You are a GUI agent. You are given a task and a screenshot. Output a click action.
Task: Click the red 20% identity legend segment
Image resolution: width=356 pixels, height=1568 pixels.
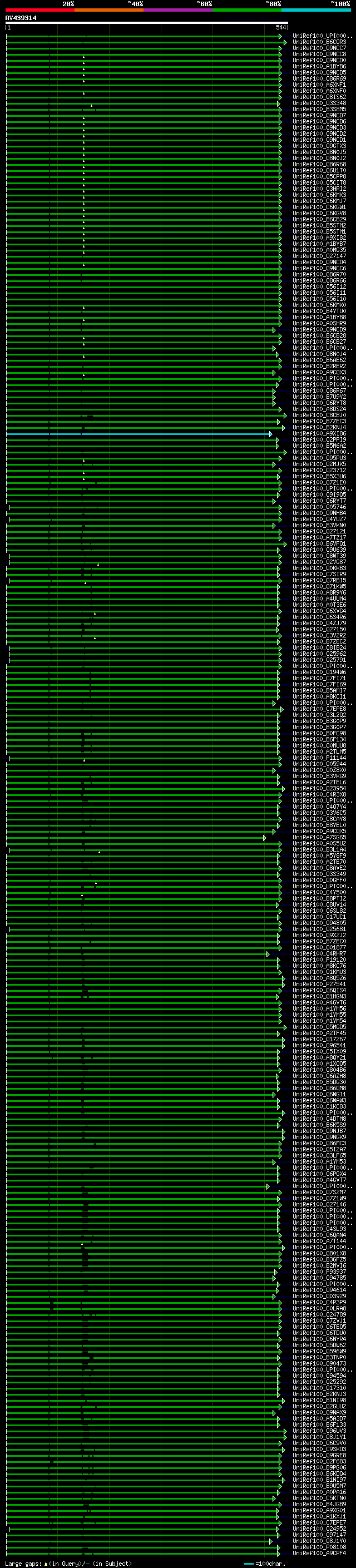[x=39, y=10]
